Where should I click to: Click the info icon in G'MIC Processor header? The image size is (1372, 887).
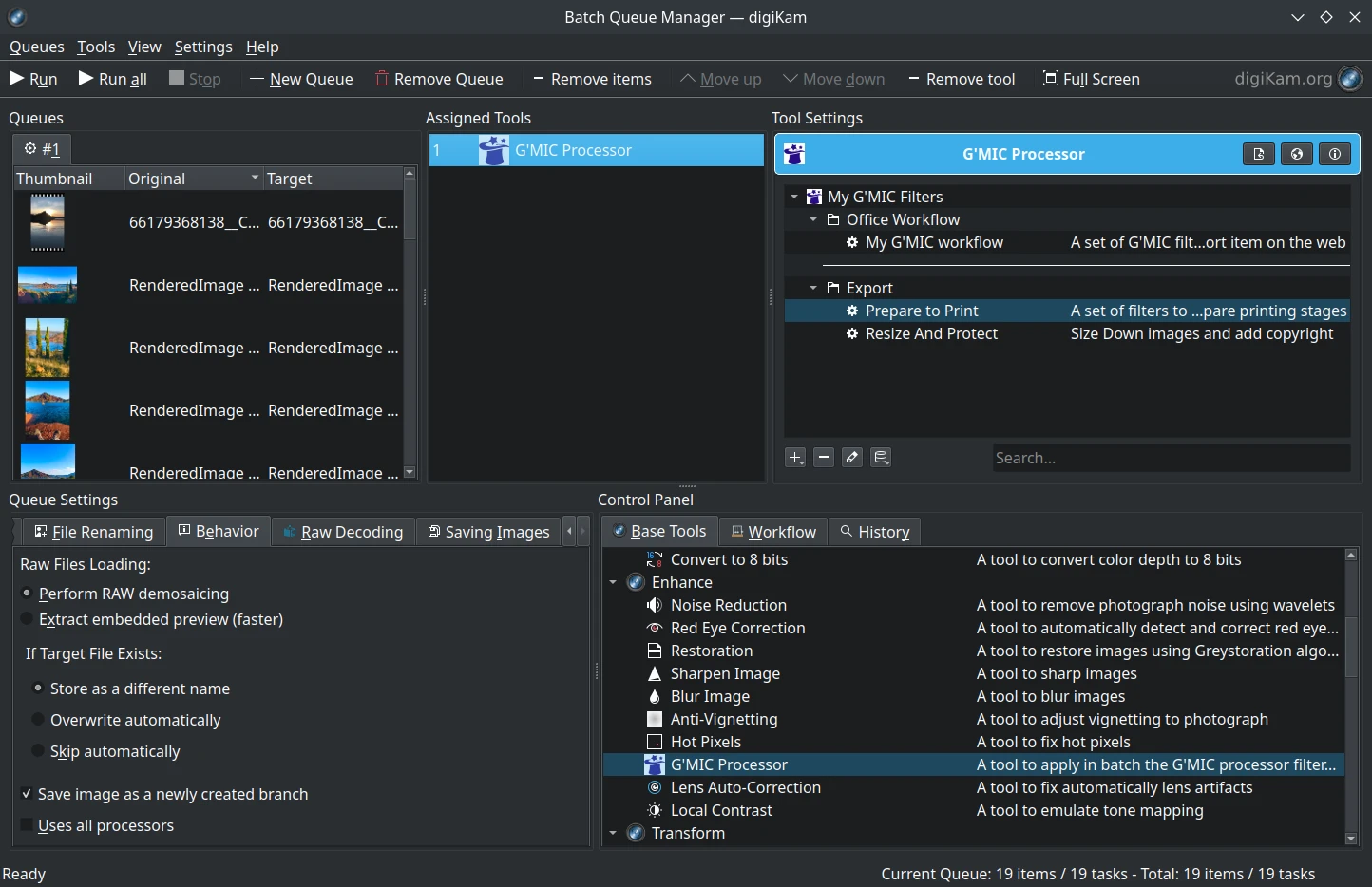point(1334,154)
